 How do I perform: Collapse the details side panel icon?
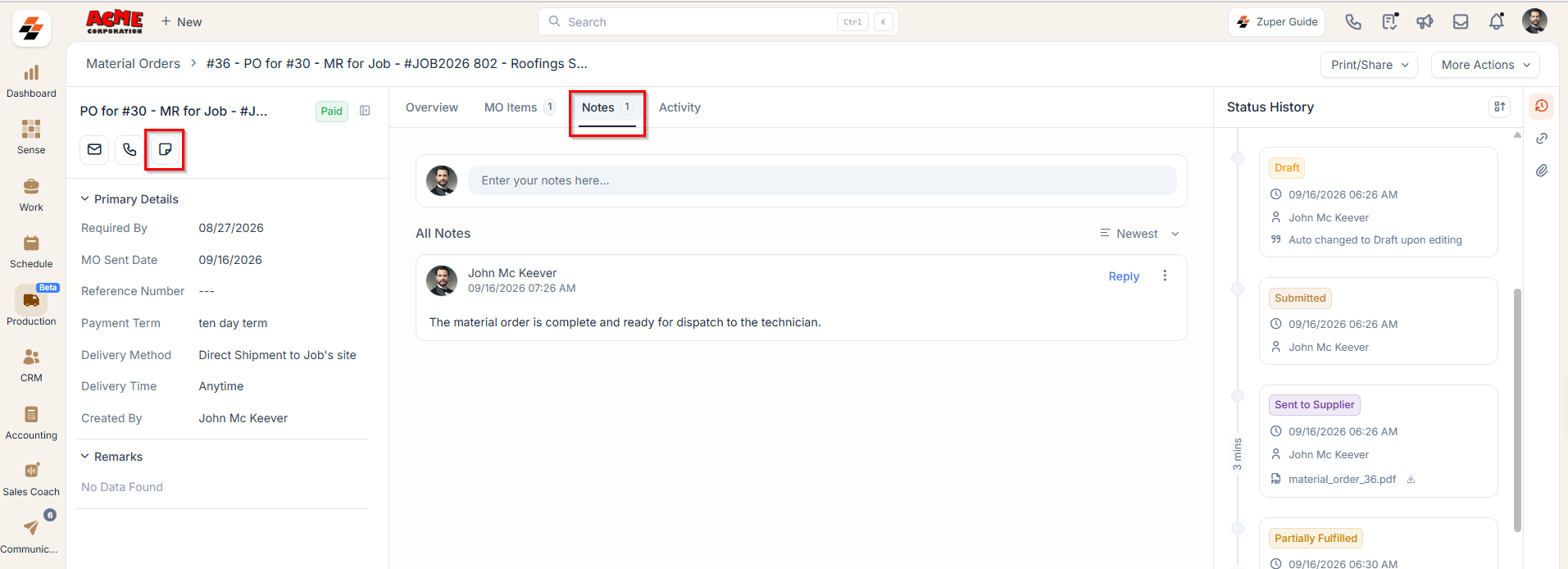click(365, 111)
